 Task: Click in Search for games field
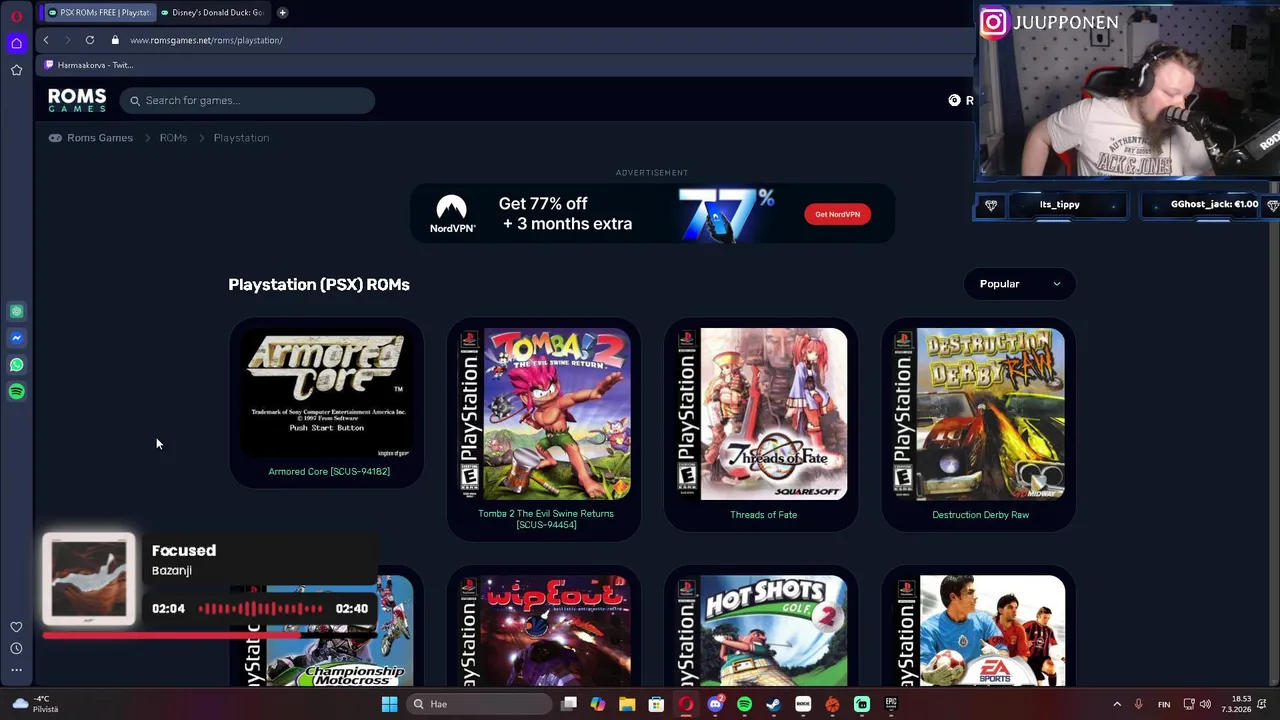coord(248,100)
